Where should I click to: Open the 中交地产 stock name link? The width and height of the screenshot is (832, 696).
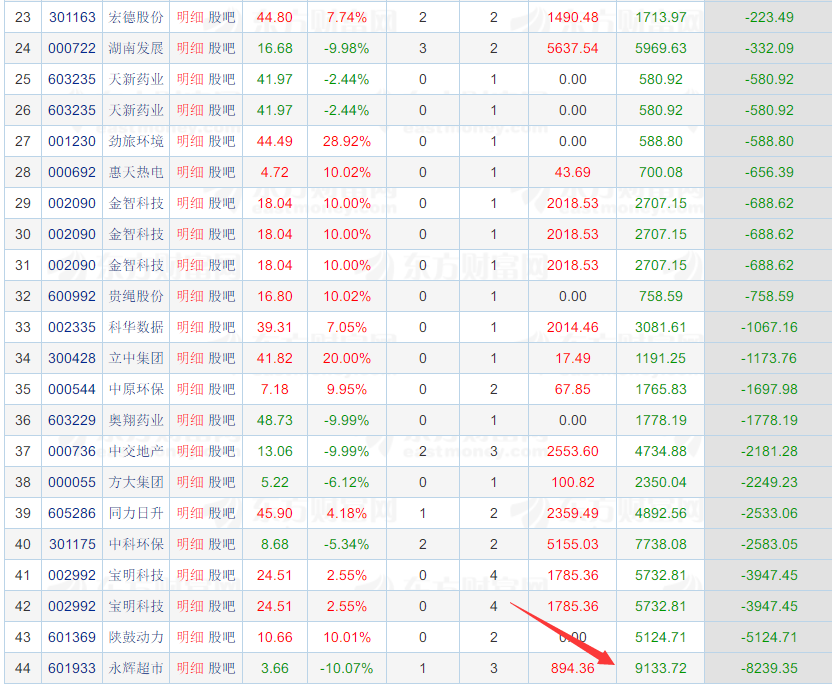136,451
